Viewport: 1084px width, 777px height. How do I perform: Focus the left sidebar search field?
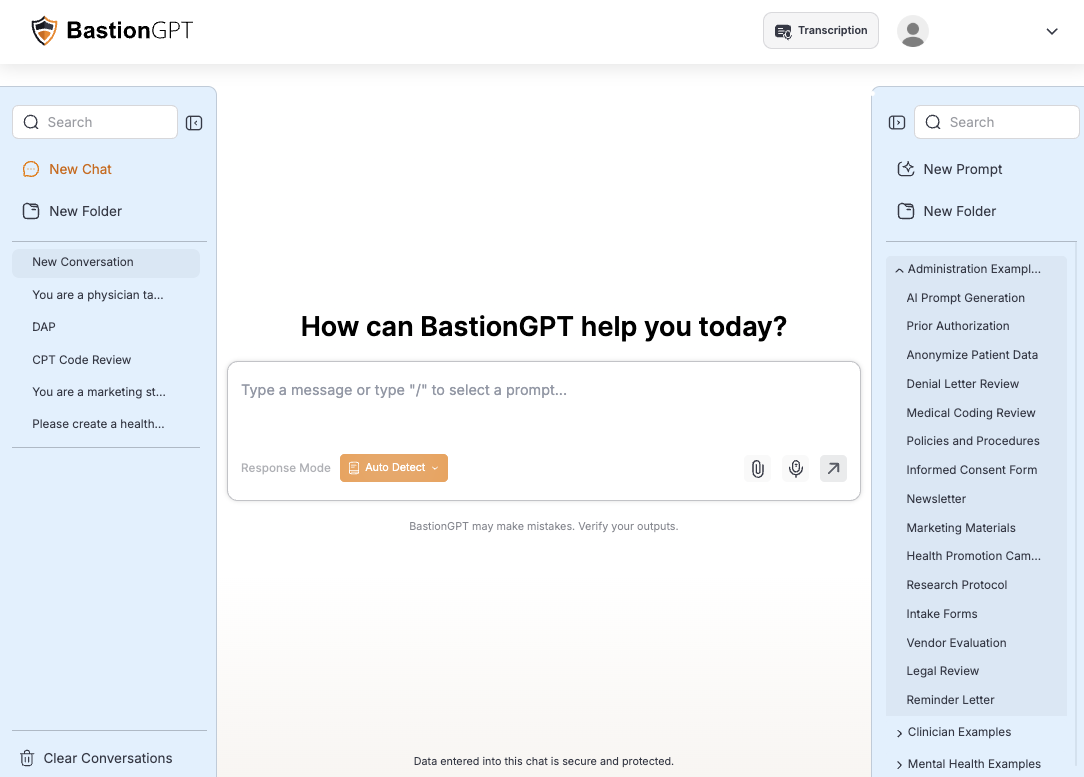click(95, 122)
